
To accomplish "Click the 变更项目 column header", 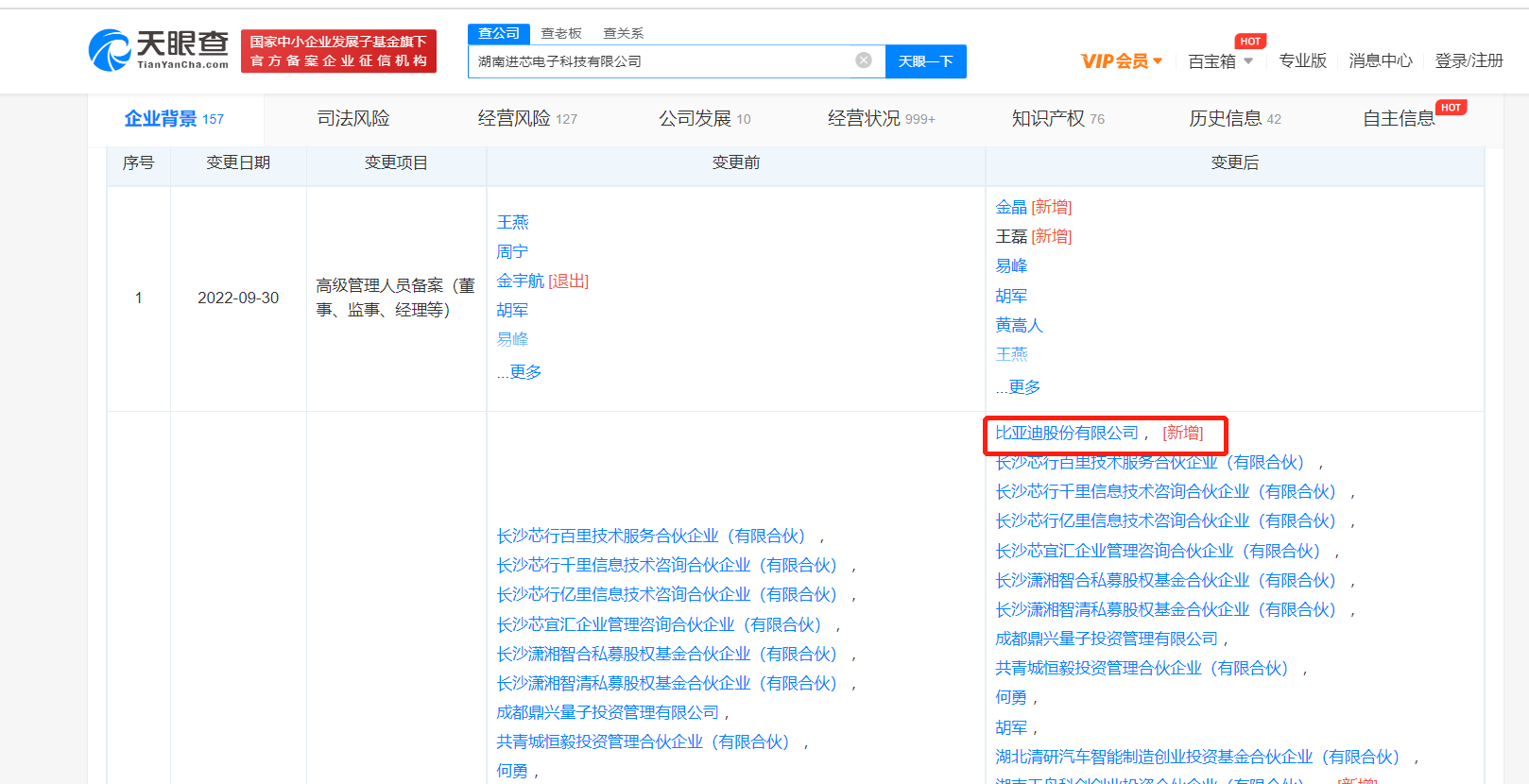I will [x=396, y=162].
